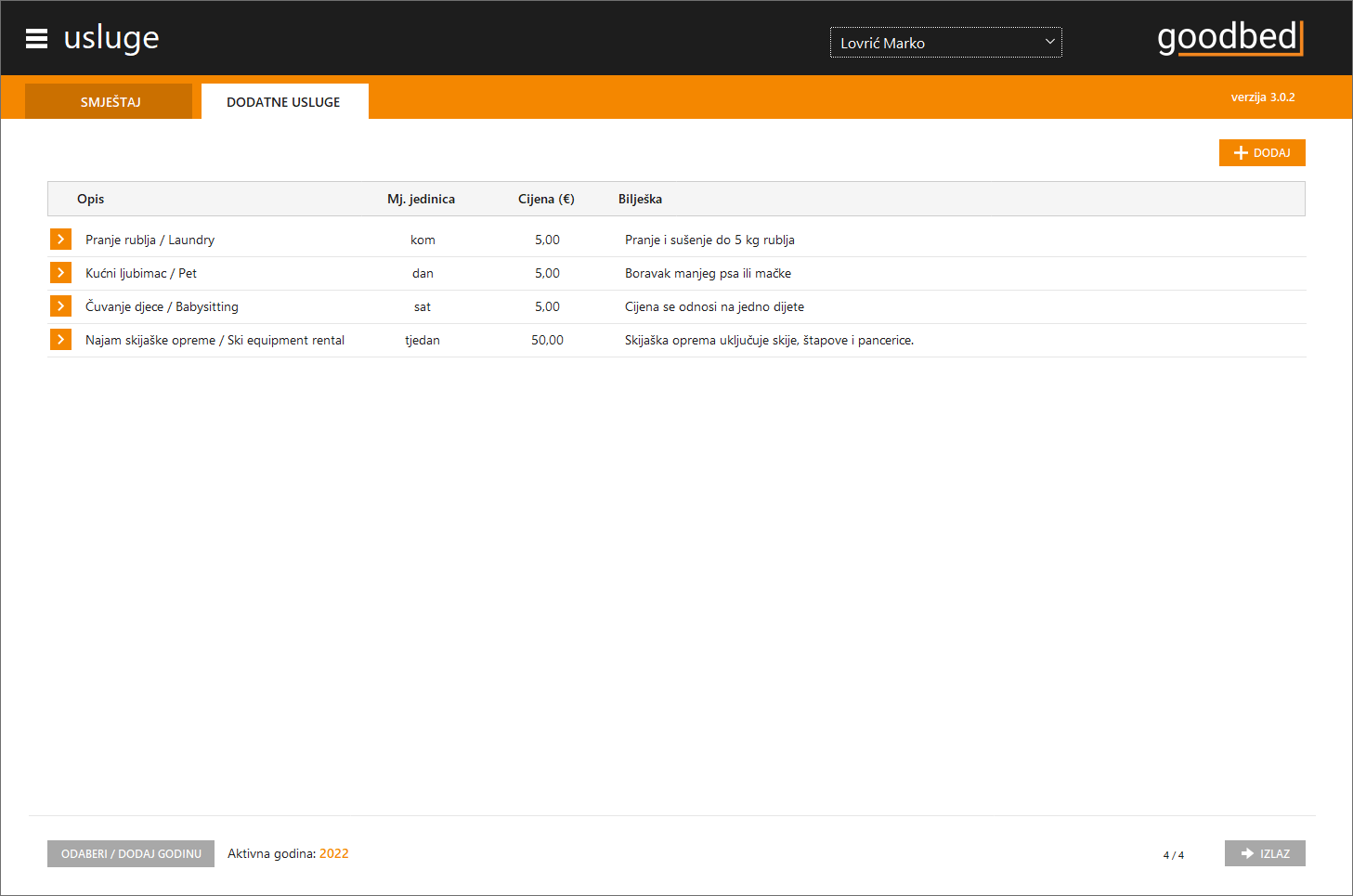Open the Lovrić Marko user dropdown

pyautogui.click(x=945, y=43)
